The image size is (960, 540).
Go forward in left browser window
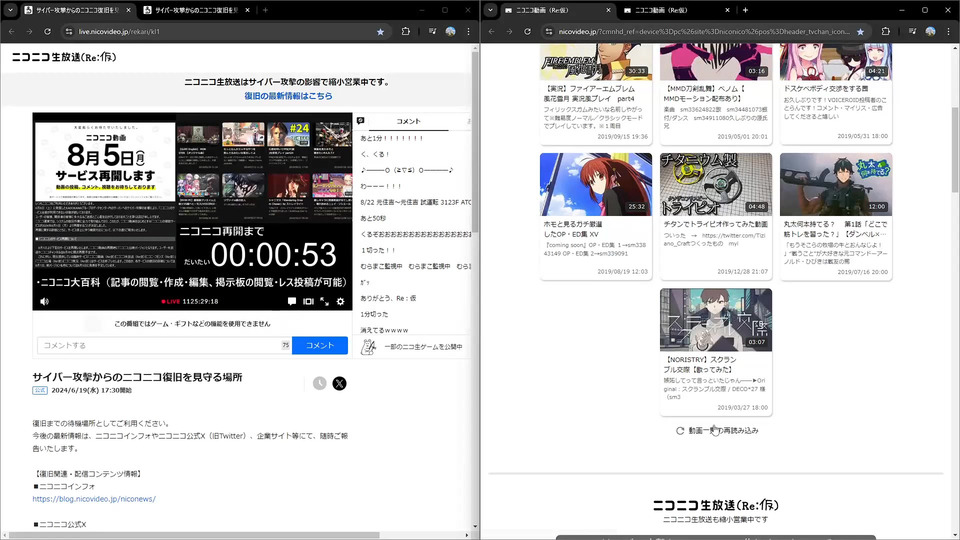pyautogui.click(x=29, y=31)
